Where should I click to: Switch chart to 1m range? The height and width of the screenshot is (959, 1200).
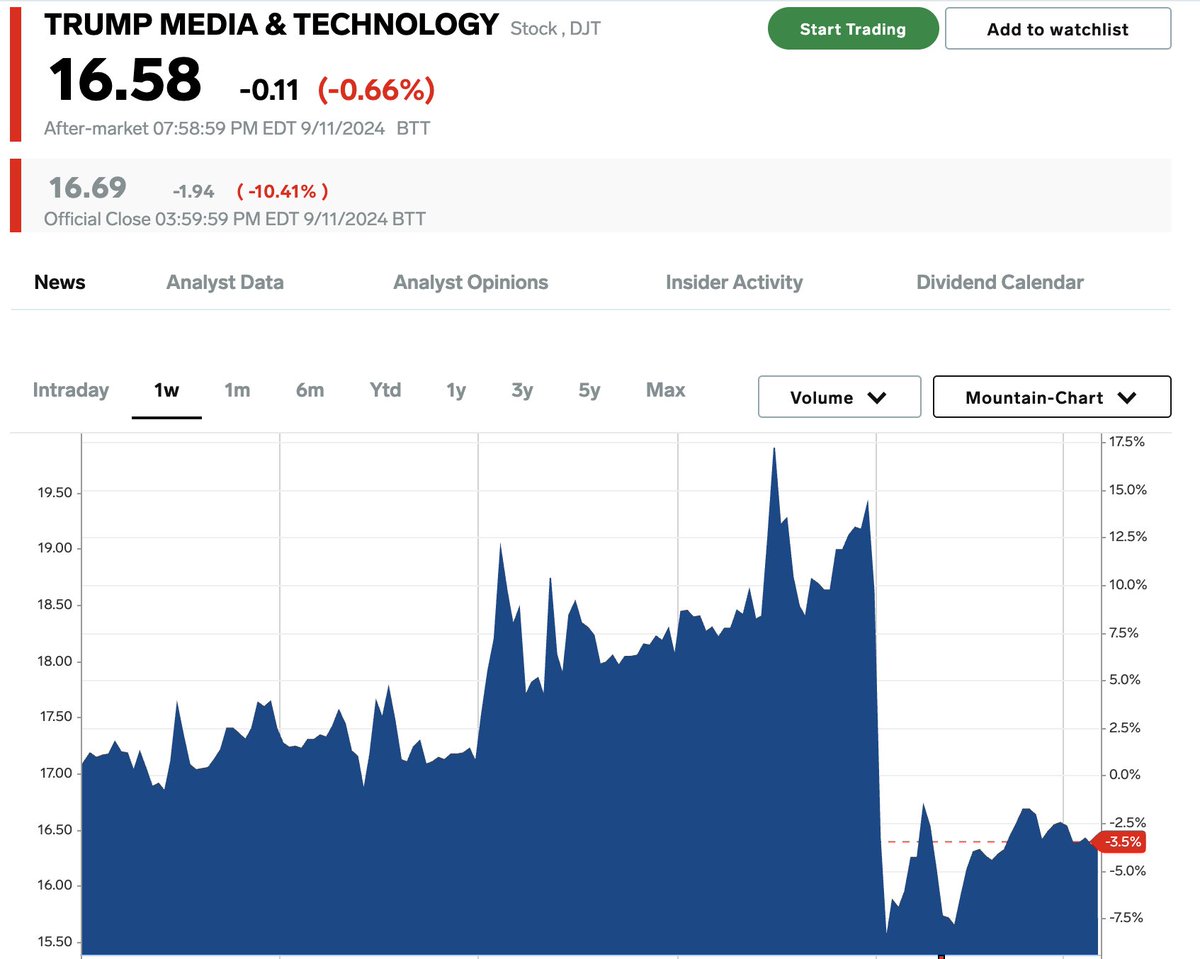(237, 390)
